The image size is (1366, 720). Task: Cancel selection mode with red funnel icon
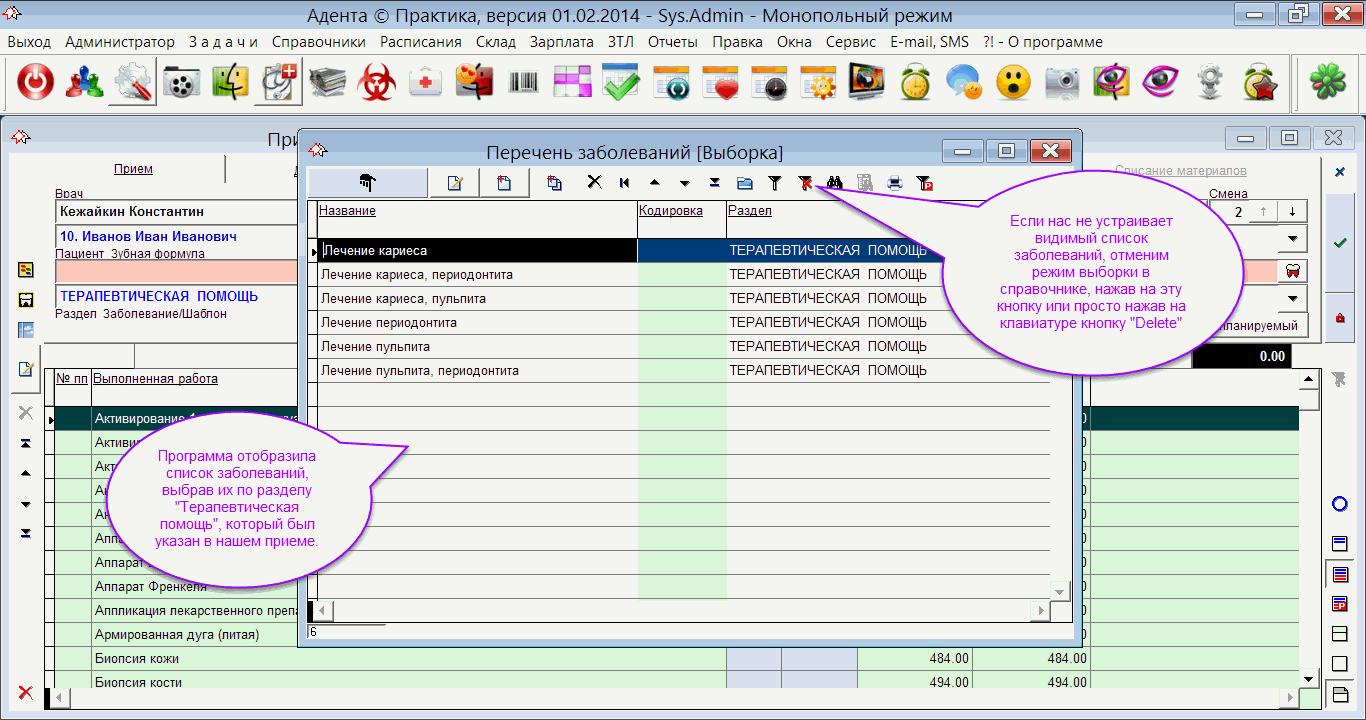805,183
